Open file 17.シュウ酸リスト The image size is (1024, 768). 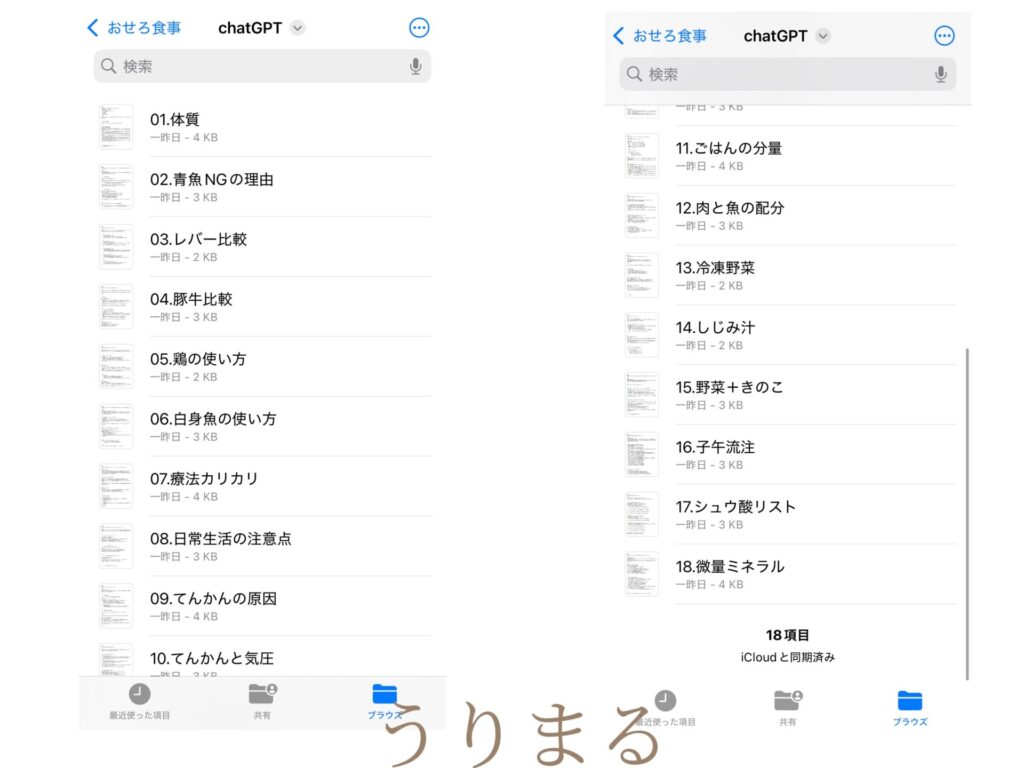790,515
